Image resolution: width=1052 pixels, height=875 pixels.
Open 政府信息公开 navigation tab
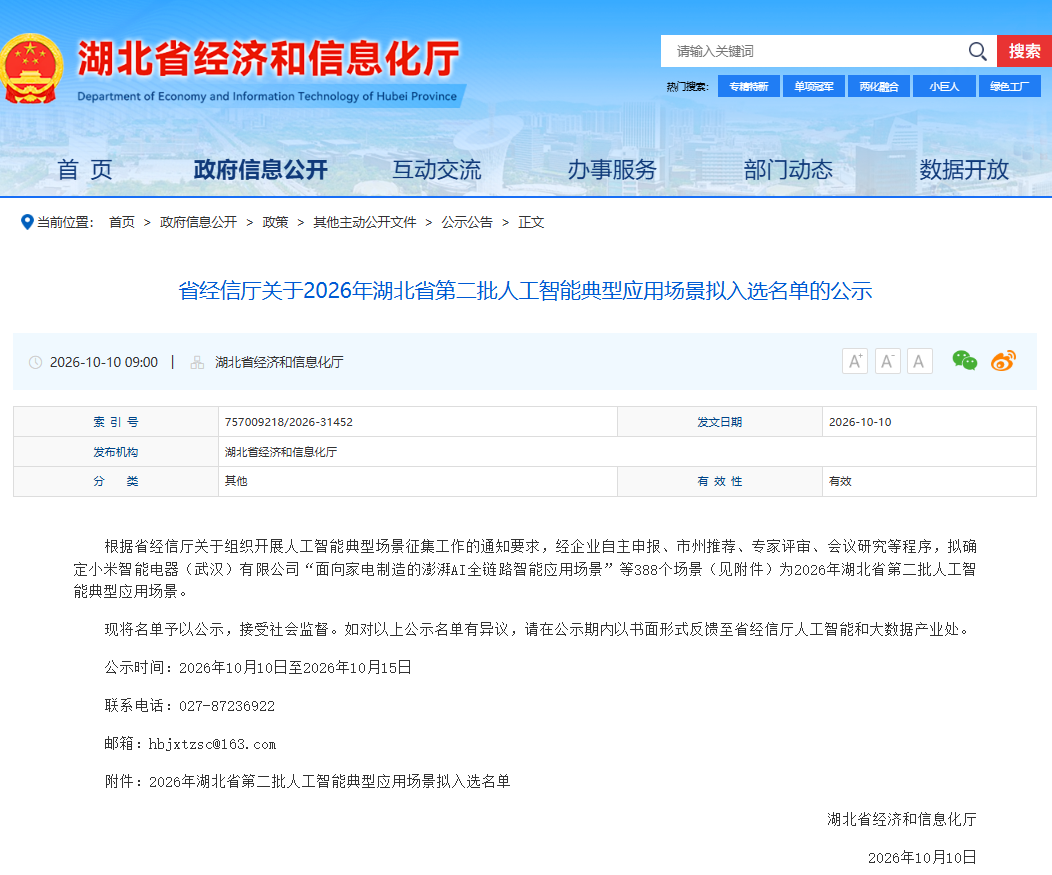[260, 170]
